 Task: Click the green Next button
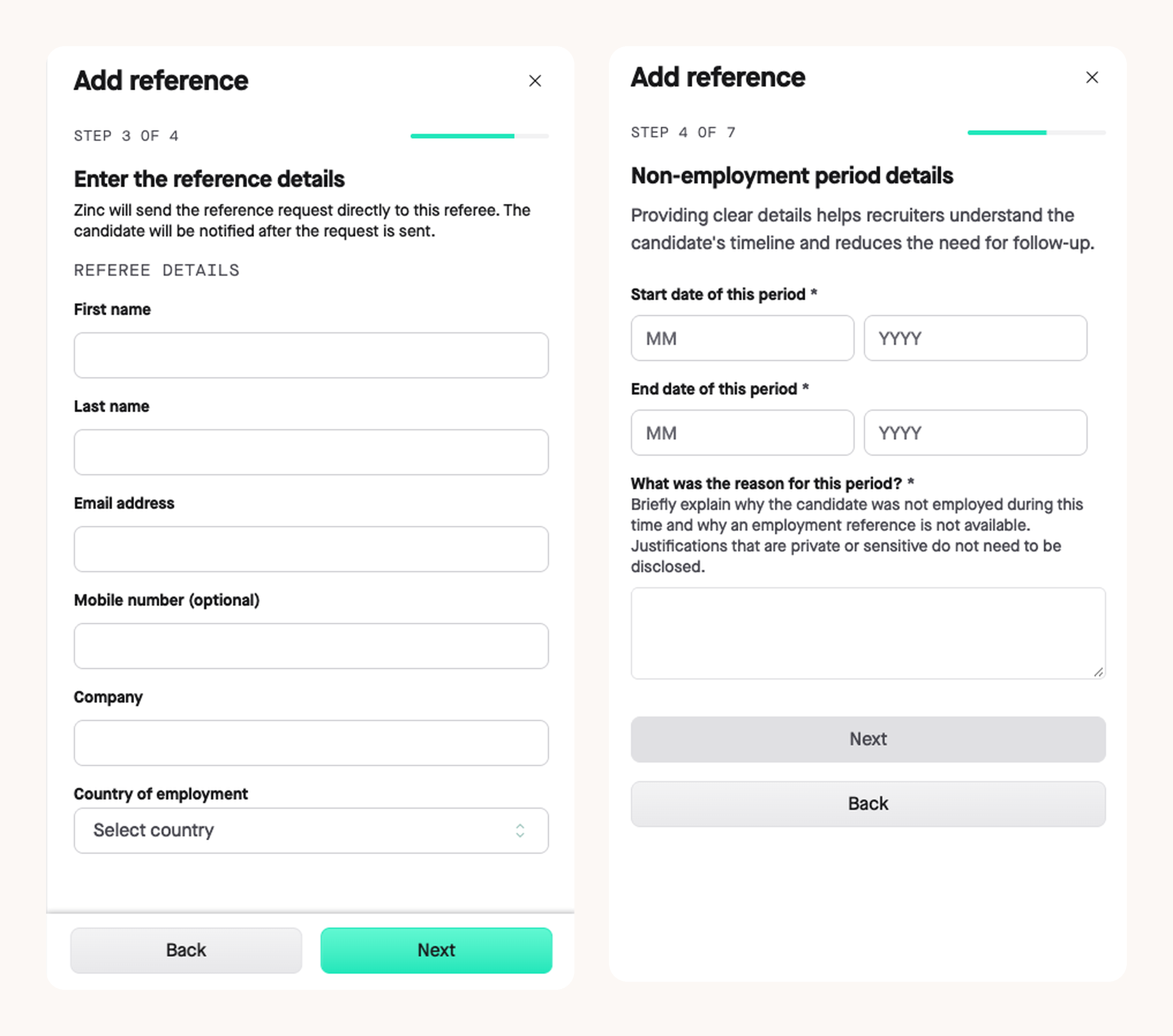[436, 950]
